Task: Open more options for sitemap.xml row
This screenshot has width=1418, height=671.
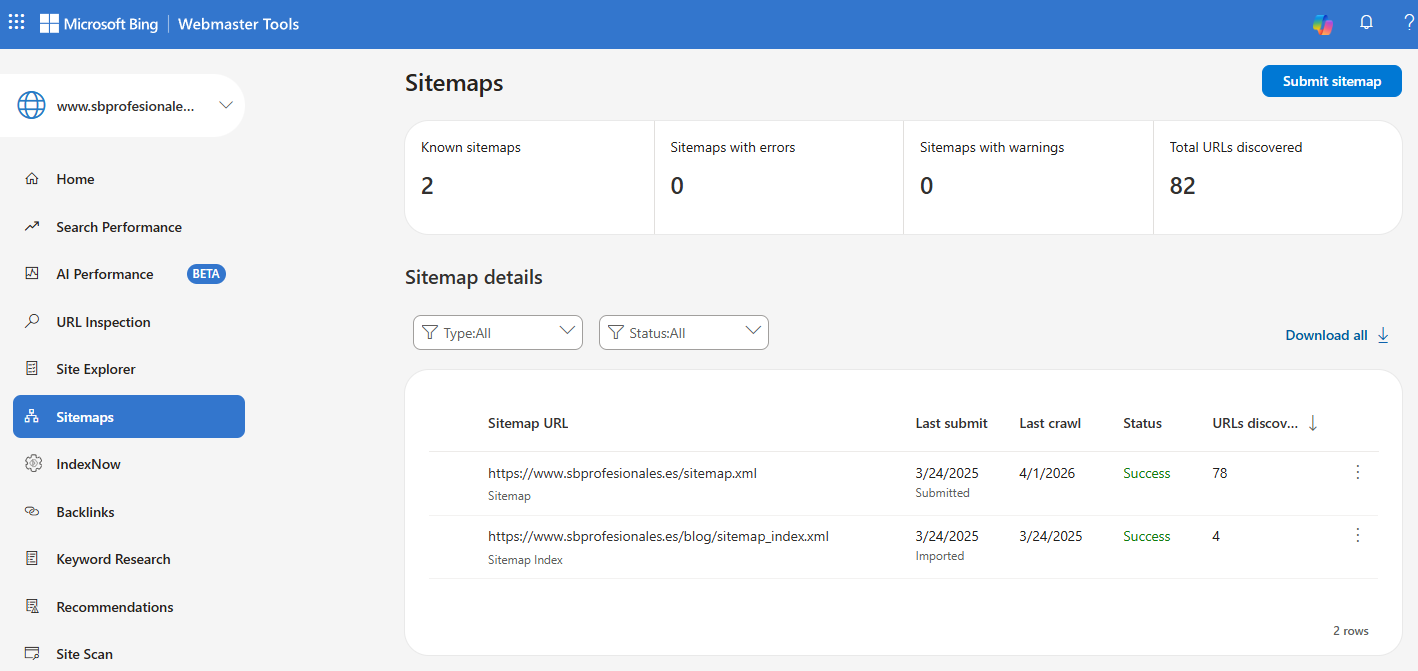Action: point(1357,472)
